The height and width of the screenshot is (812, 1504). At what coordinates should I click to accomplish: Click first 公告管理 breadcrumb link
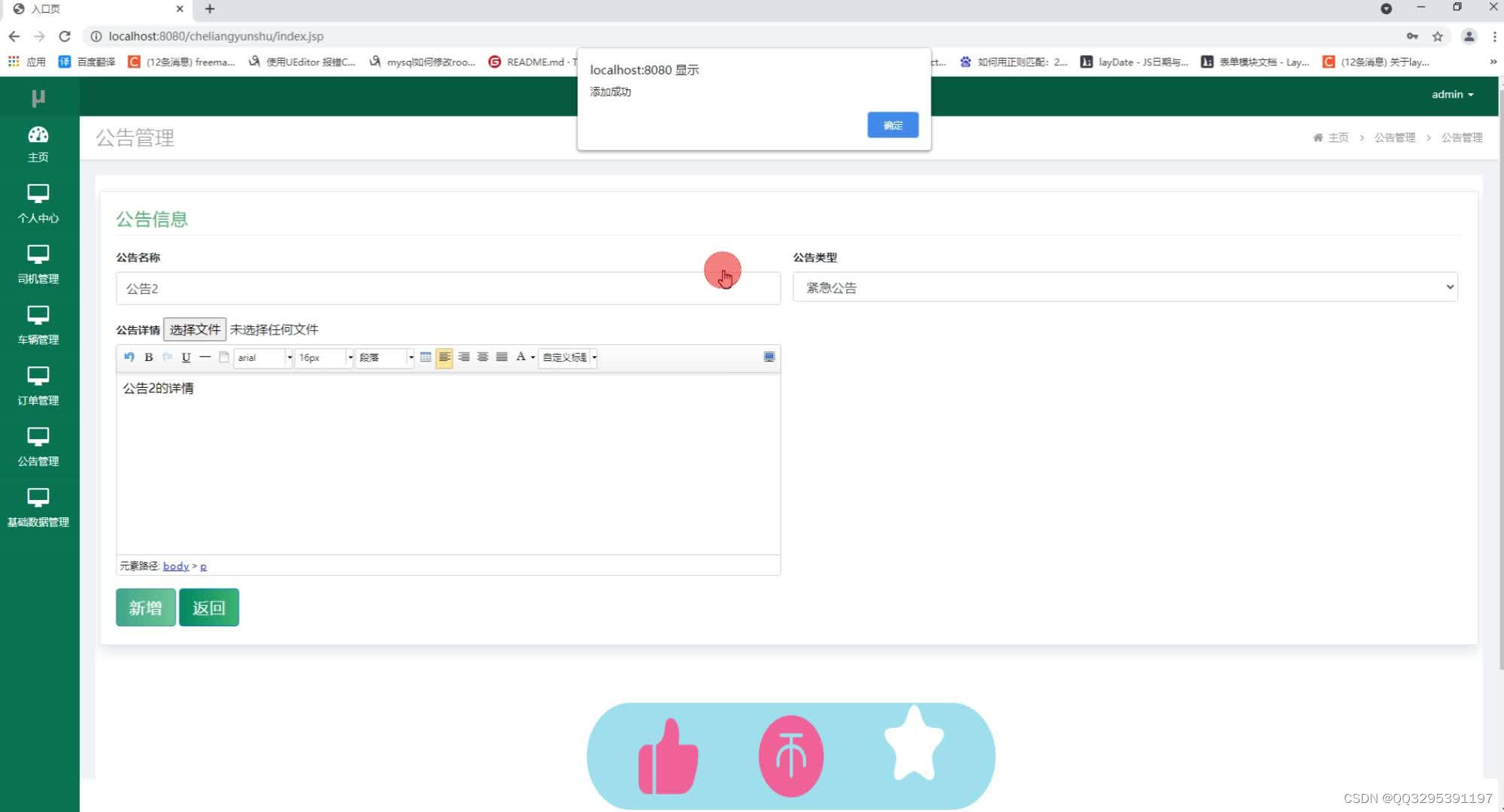pos(1395,138)
